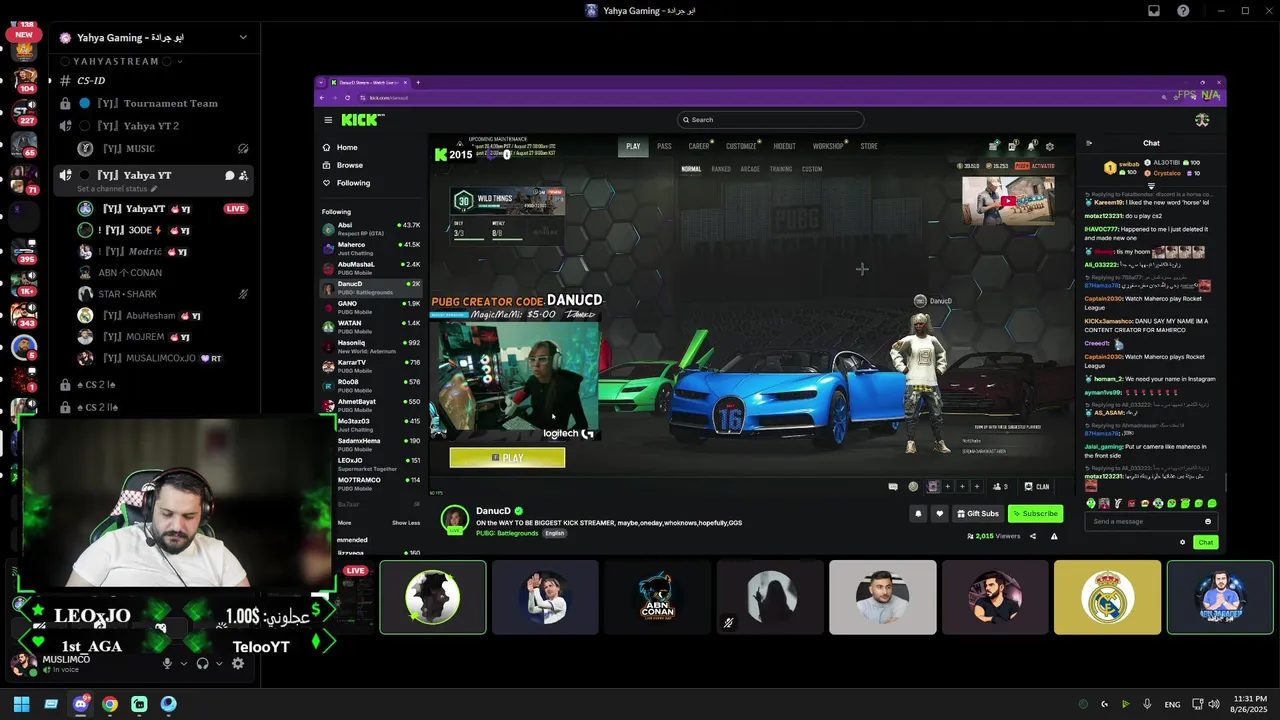Select RANKED mode sub-tab
1280x720 pixels.
721,169
